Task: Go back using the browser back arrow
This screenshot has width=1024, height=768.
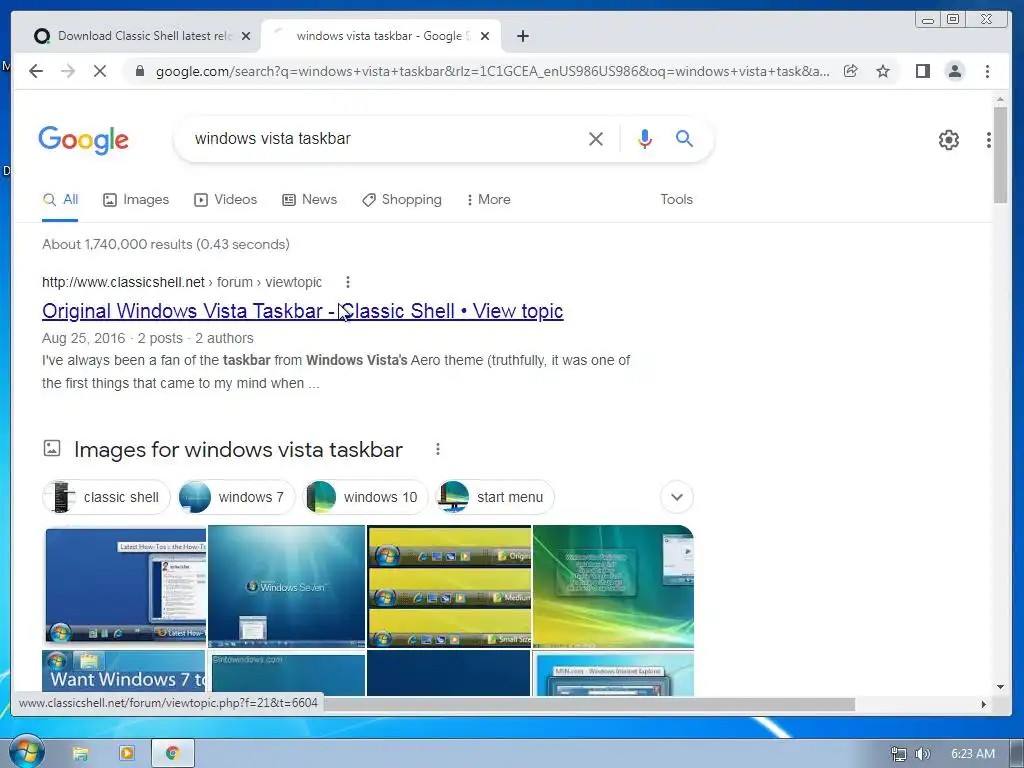Action: (36, 71)
